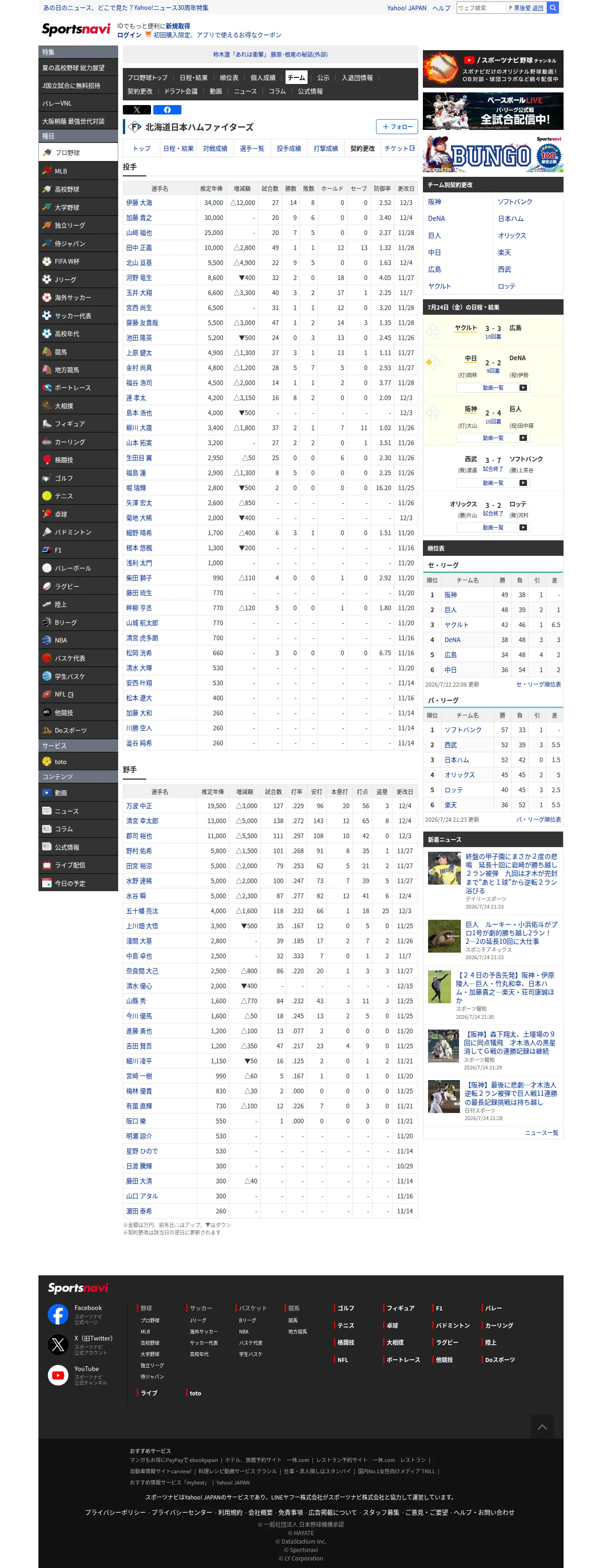Viewport: 602px width, 1568px height.
Task: Open the ニュース一覧 link
Action: click(541, 1133)
